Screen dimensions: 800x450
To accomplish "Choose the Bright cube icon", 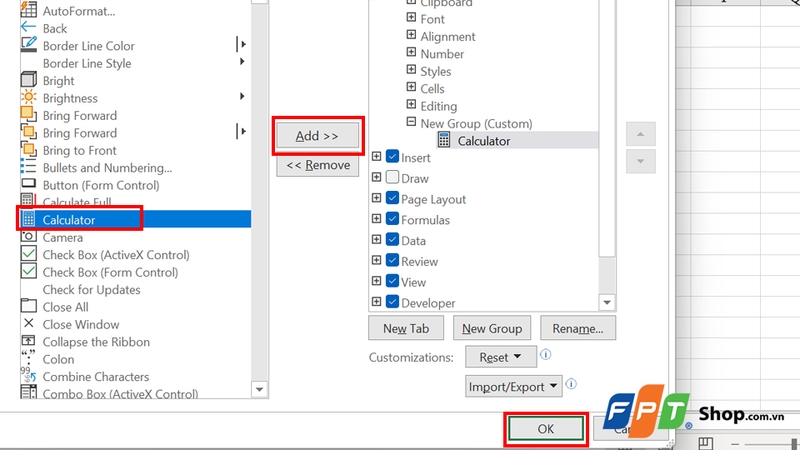I will (x=29, y=80).
